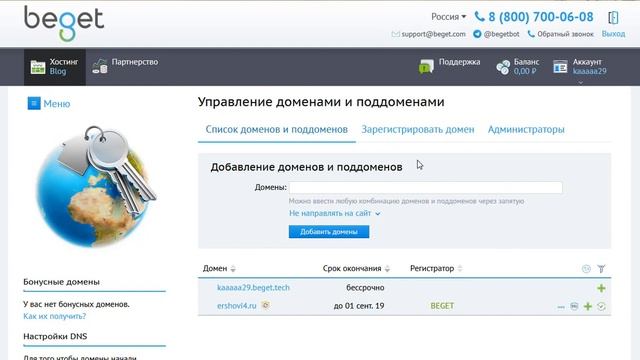Click the clock icon in the table header
Viewport: 640px width, 360px height.
coord(586,269)
